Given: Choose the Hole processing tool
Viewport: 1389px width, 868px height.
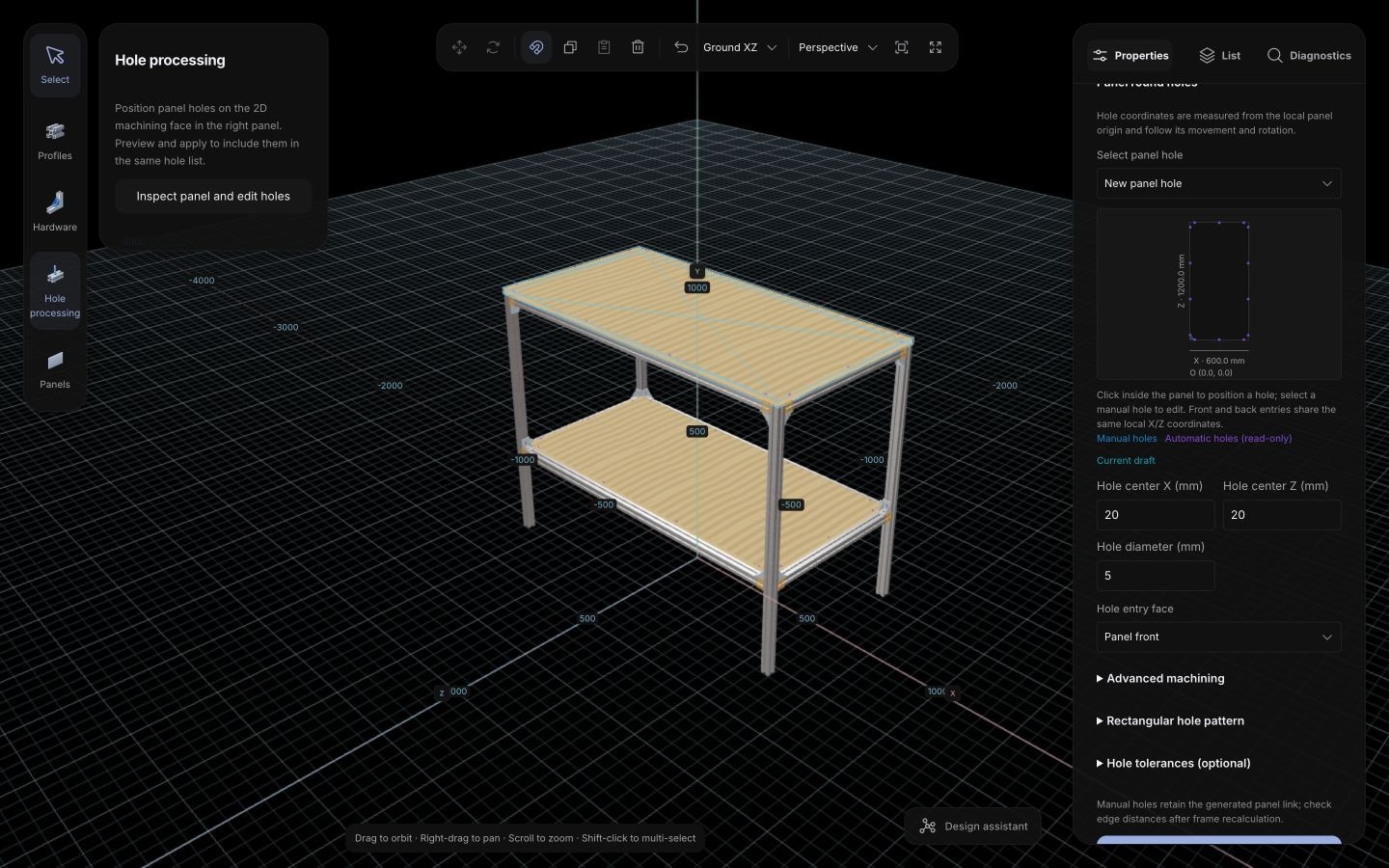Looking at the screenshot, I should (55, 291).
